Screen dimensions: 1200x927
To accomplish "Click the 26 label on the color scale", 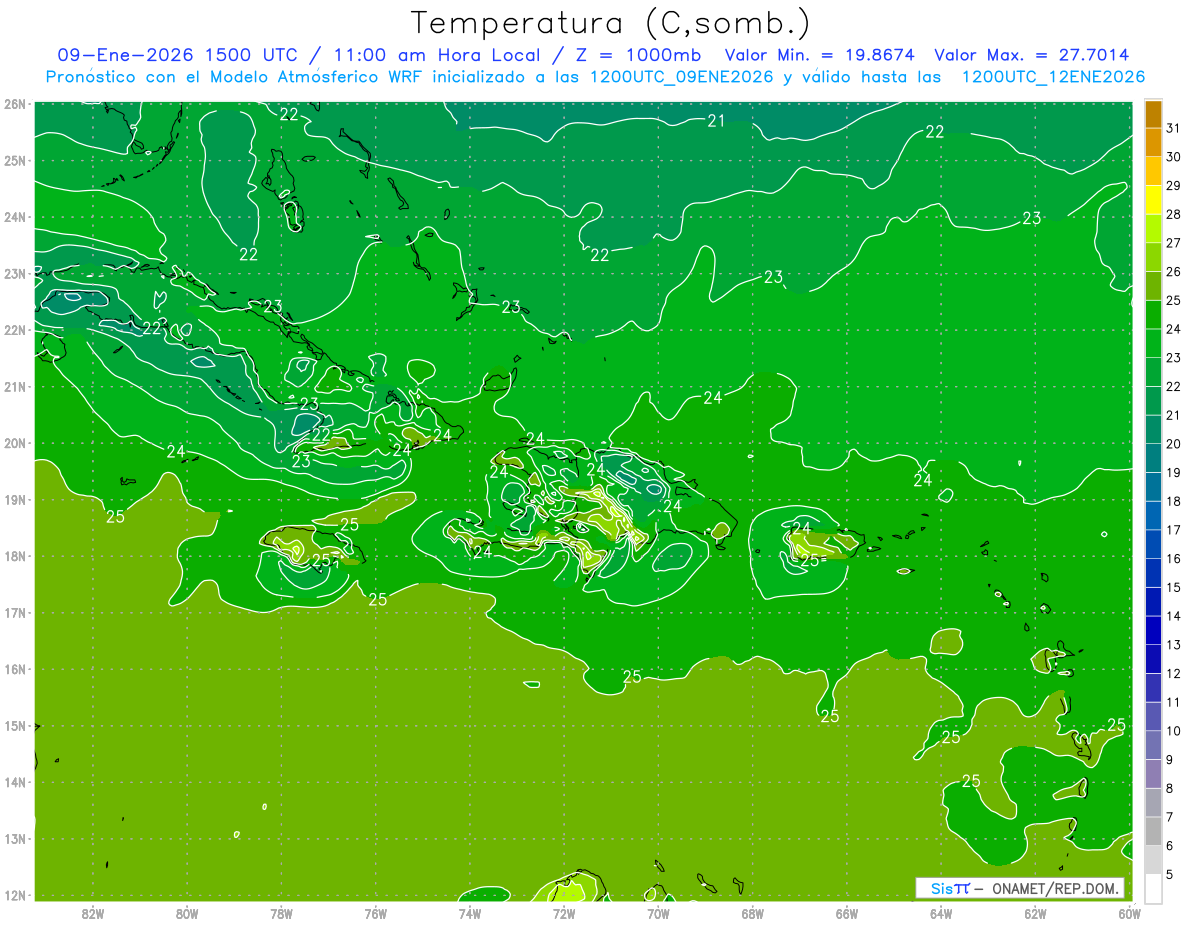I will (x=1174, y=272).
